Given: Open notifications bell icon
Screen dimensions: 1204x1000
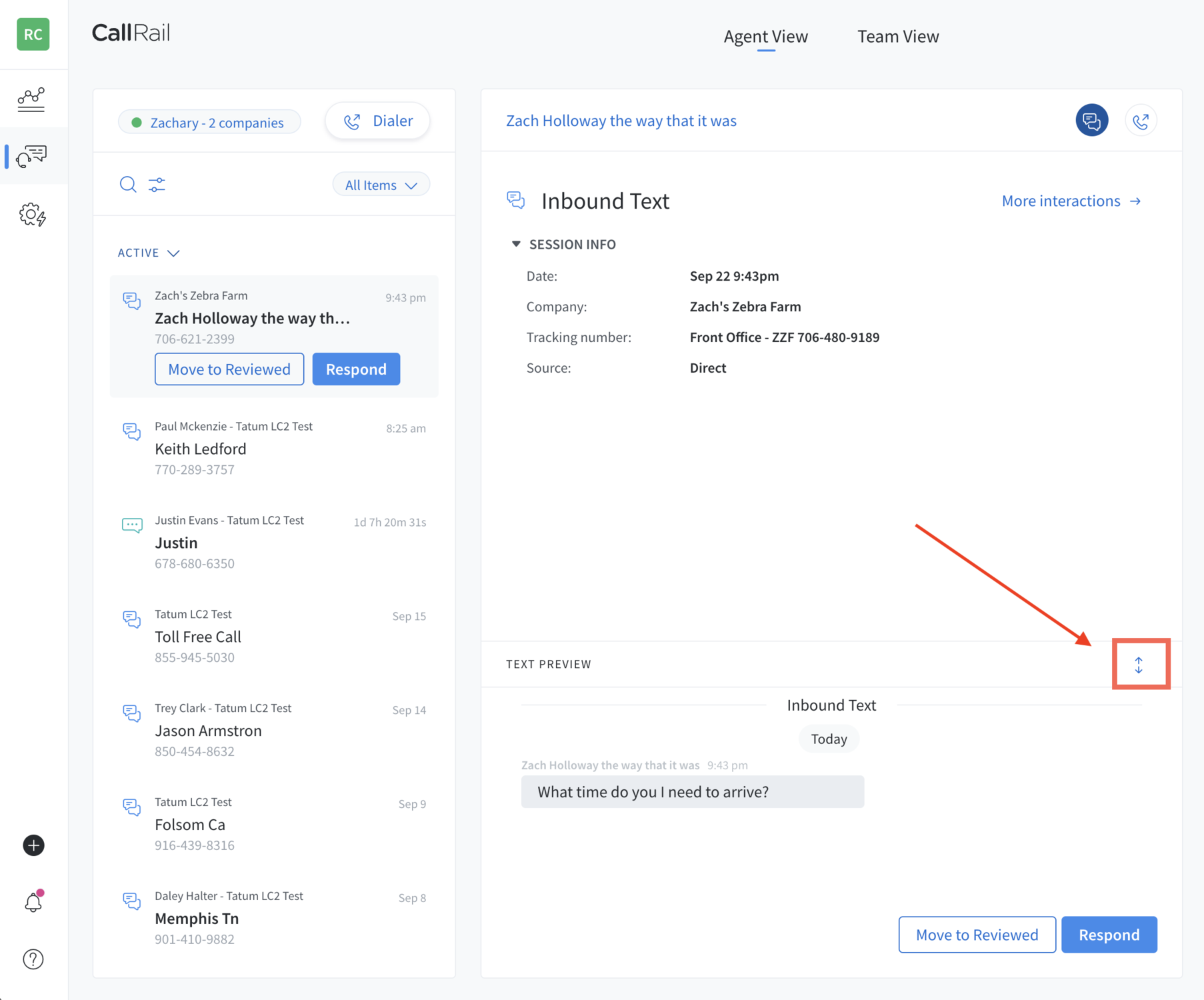Looking at the screenshot, I should coord(33,902).
